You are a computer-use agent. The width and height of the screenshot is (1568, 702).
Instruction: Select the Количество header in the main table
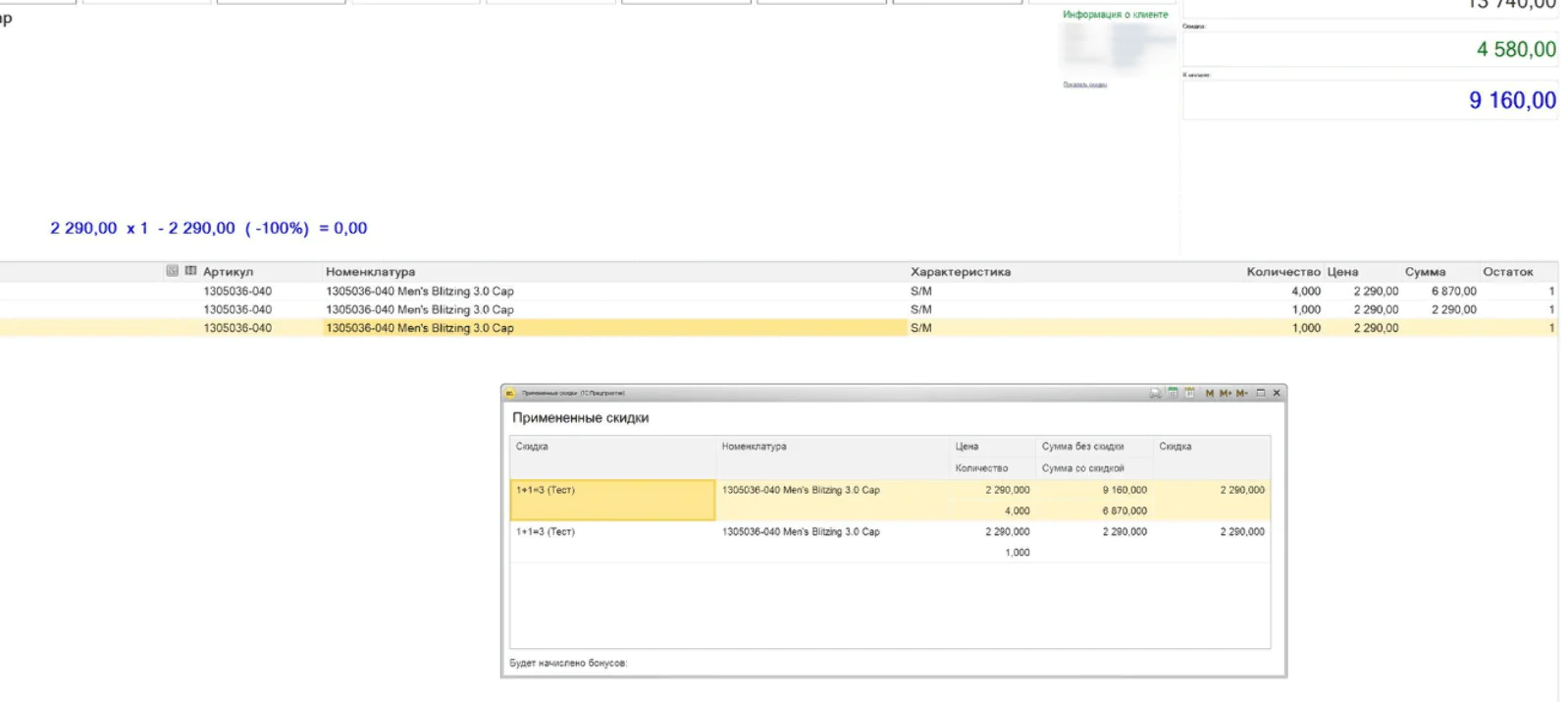pos(1283,272)
